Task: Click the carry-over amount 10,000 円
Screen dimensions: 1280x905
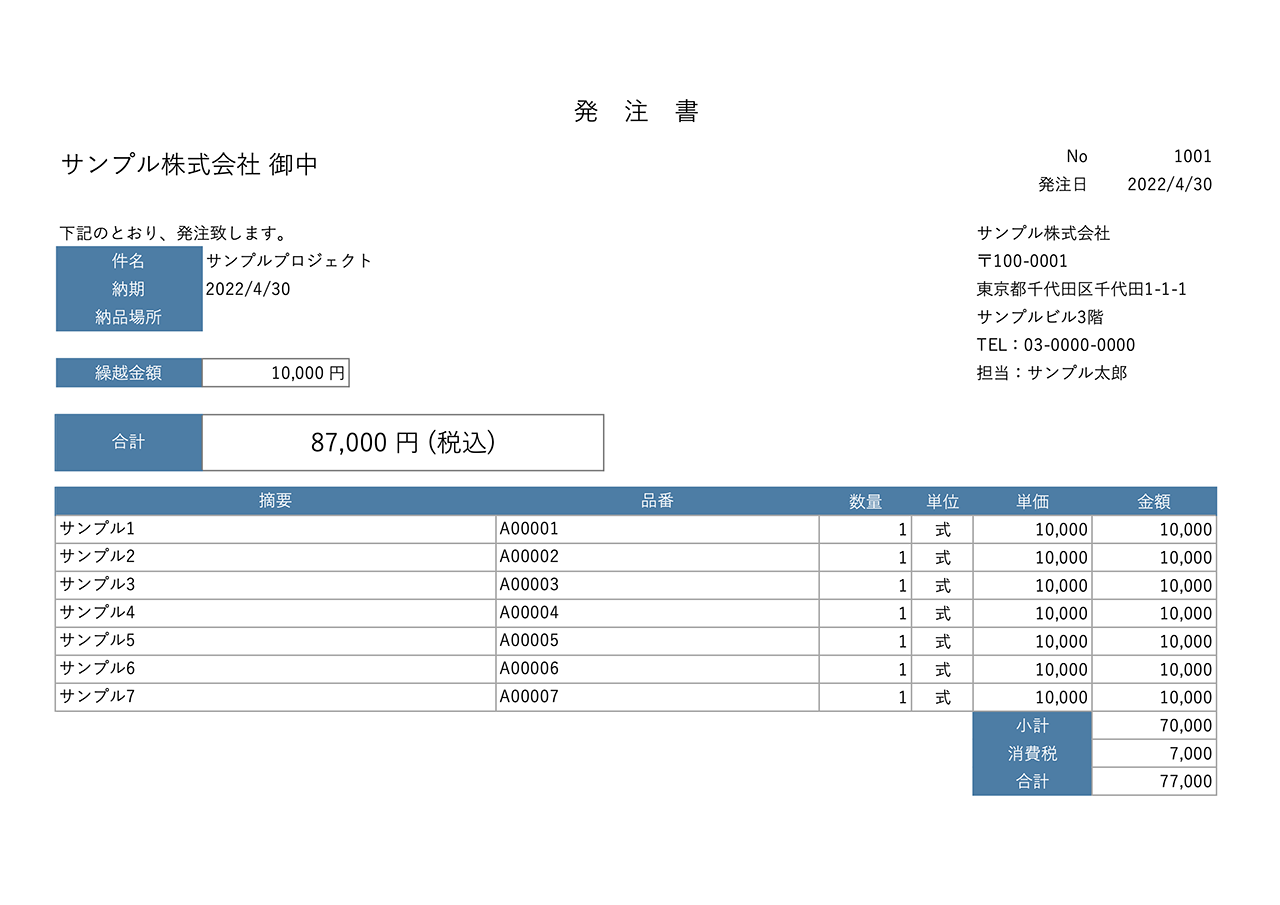Action: click(276, 373)
